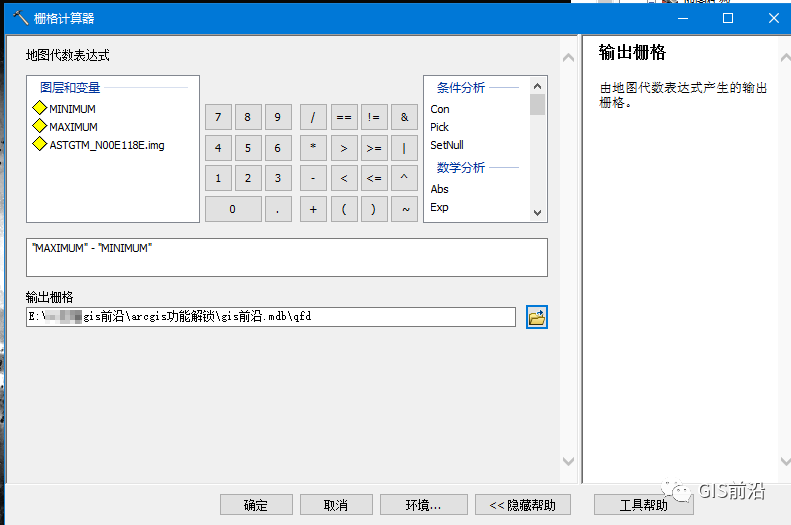Screen dimensions: 791x525
Task: Confirm with the 确定 button
Action: pos(256,504)
